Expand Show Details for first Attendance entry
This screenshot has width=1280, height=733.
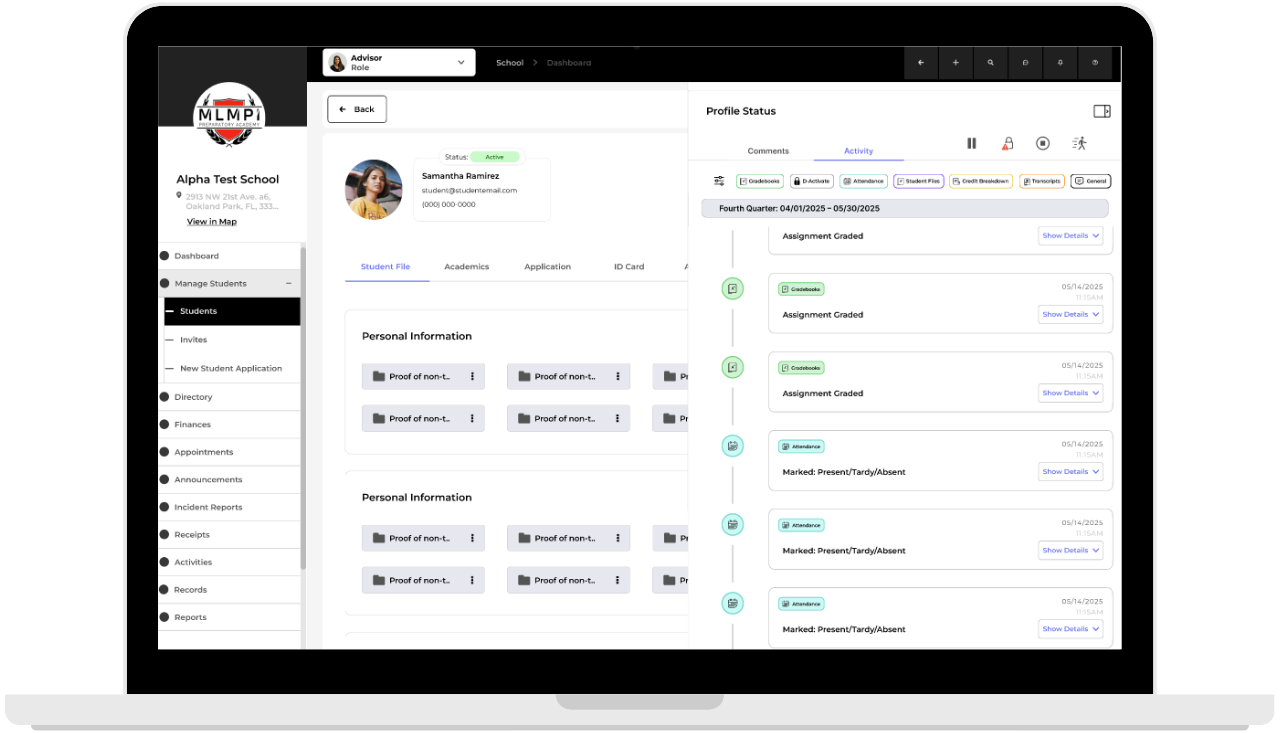[x=1070, y=472]
